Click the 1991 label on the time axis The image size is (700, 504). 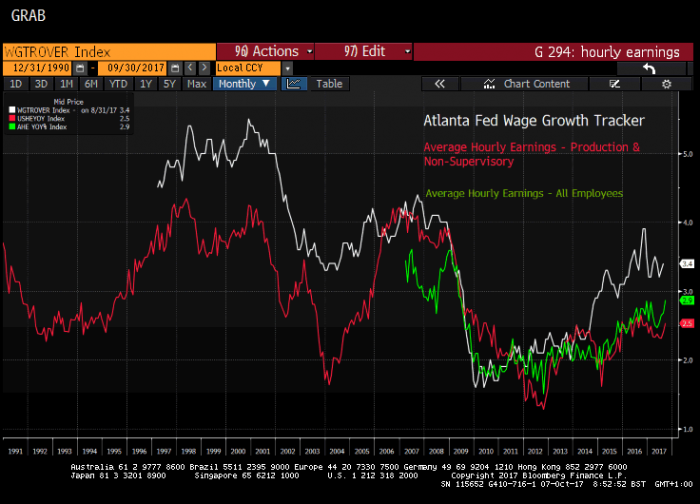(15, 451)
